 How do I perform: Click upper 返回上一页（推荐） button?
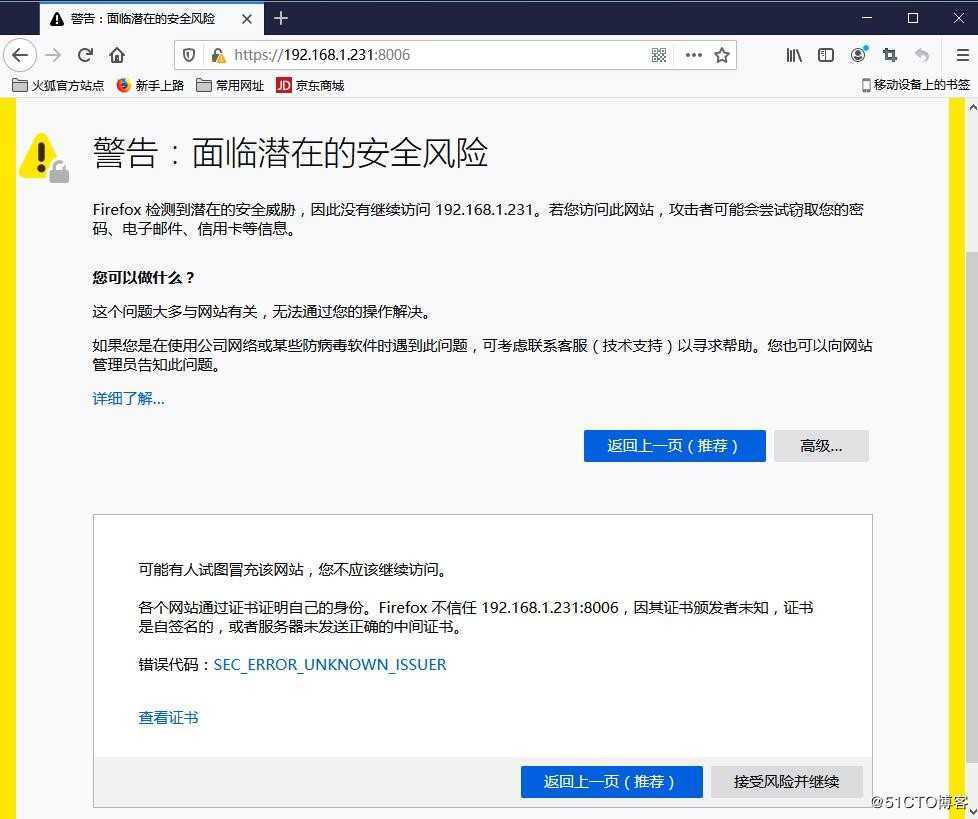pos(674,446)
